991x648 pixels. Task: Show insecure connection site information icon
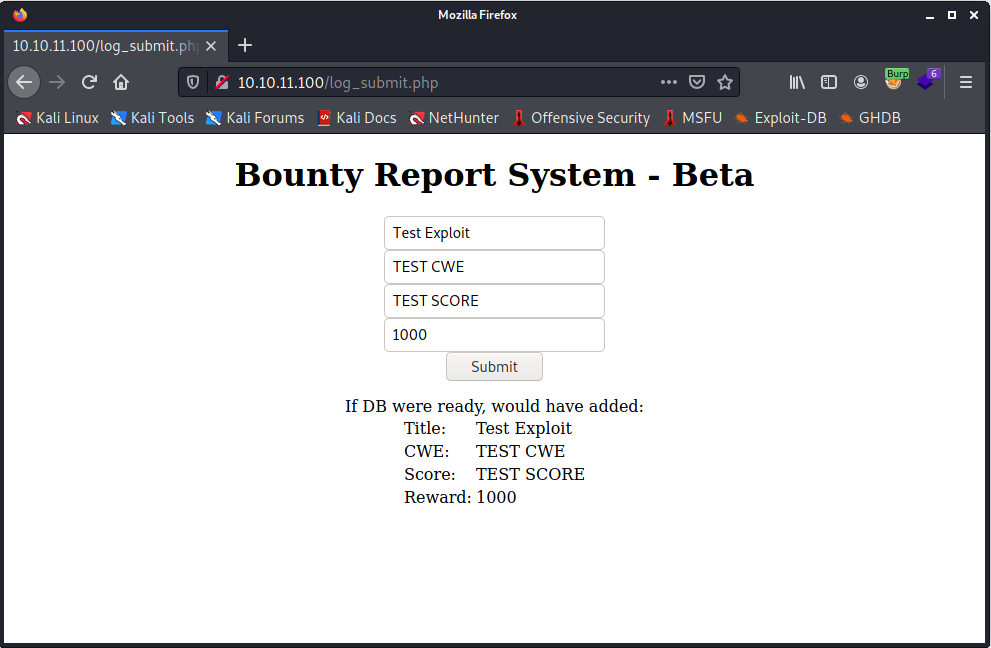click(x=221, y=82)
